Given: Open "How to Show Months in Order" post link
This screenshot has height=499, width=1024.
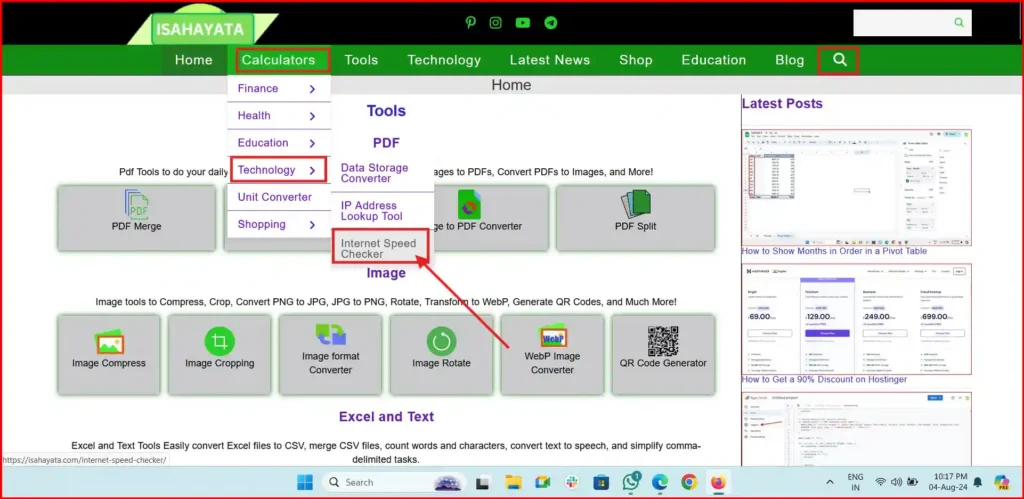Looking at the screenshot, I should (x=834, y=251).
